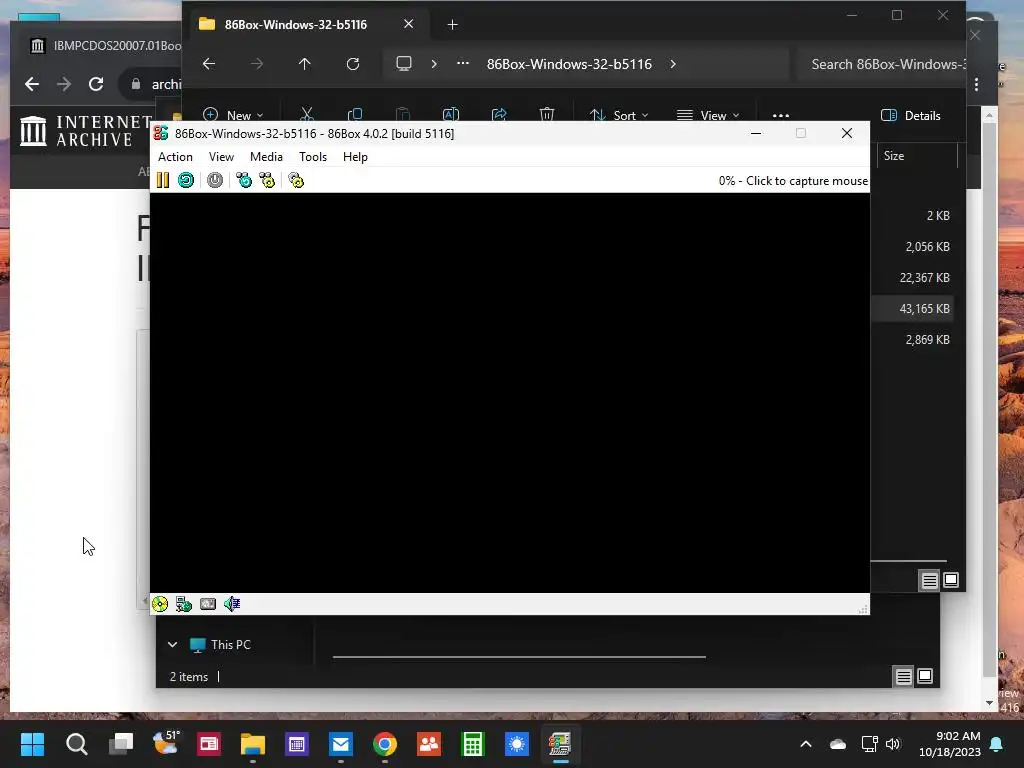
Task: Click the black emulator screen to capture mouse
Action: [510, 392]
